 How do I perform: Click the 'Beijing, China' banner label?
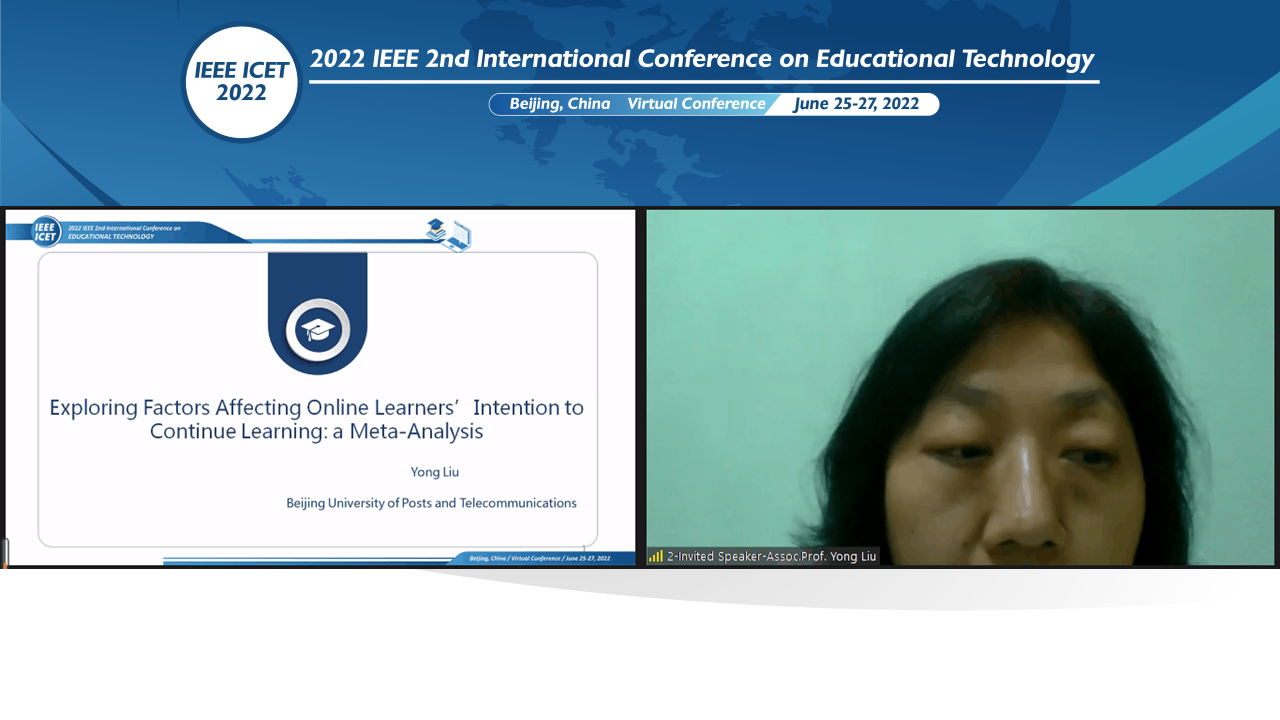[x=559, y=104]
